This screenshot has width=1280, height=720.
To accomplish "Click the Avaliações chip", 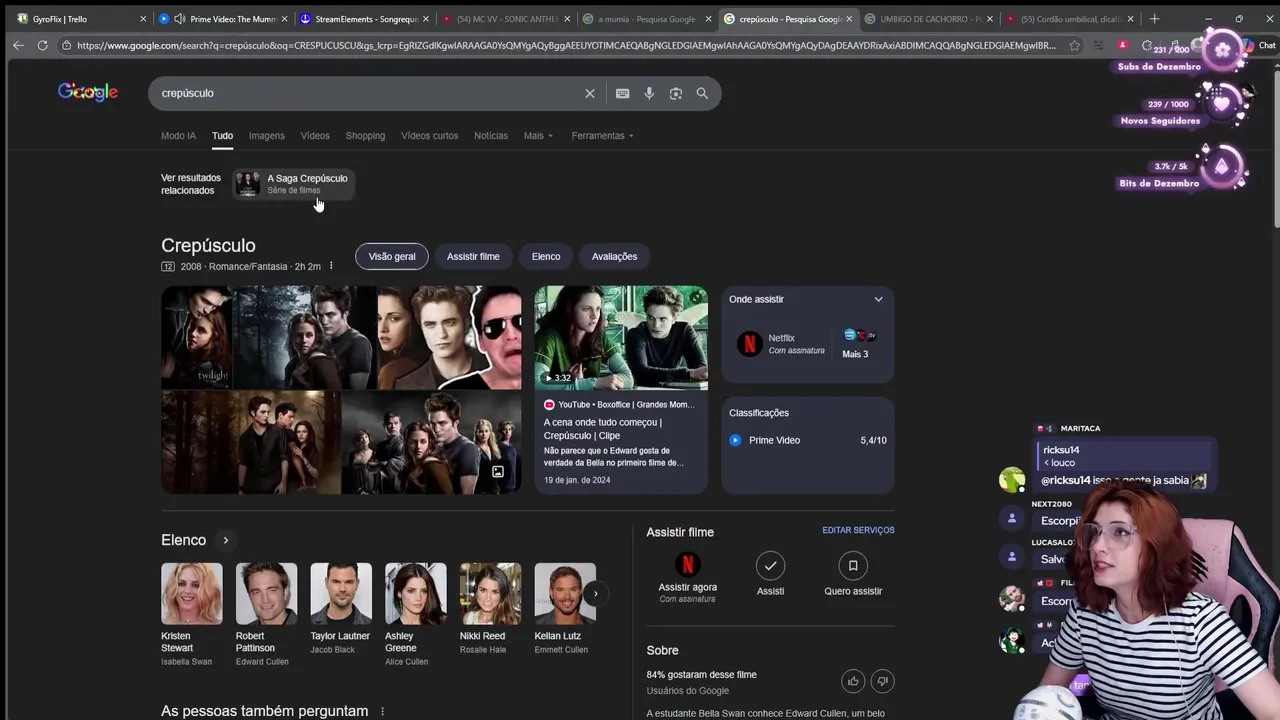I will click(614, 257).
